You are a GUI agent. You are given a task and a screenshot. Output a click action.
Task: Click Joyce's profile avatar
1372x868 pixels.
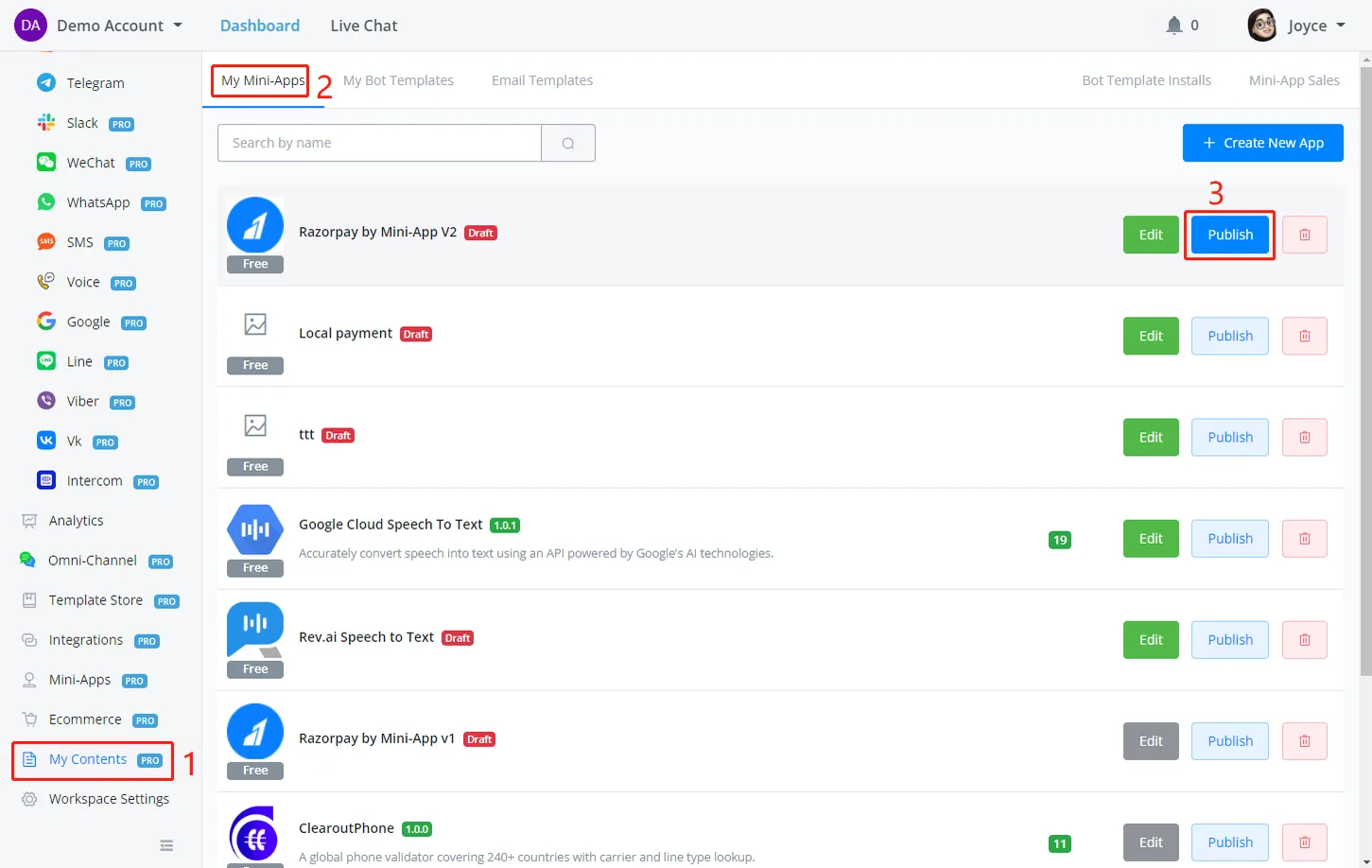(1262, 26)
